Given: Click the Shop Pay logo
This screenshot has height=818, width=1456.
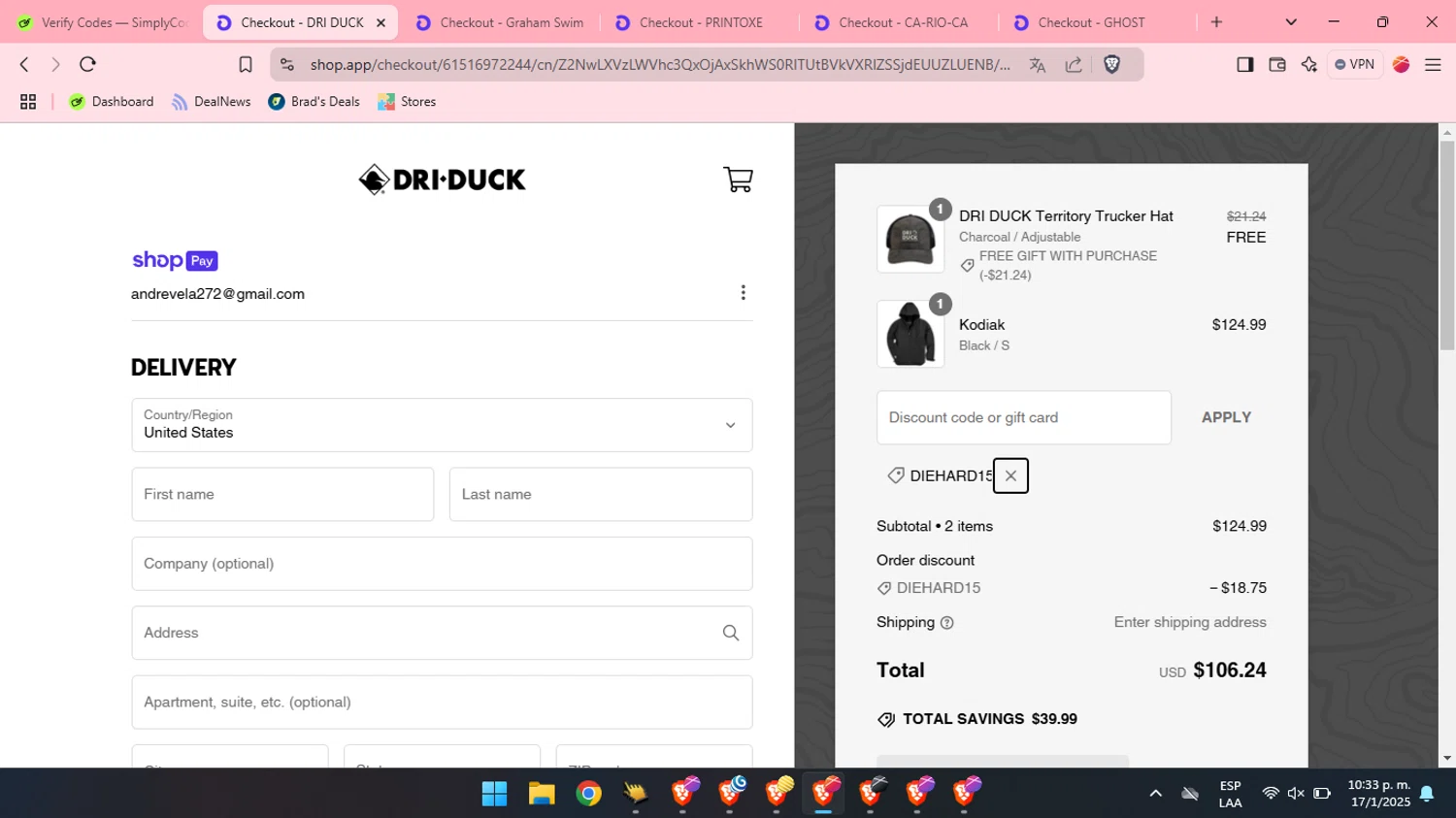Looking at the screenshot, I should coord(175,260).
